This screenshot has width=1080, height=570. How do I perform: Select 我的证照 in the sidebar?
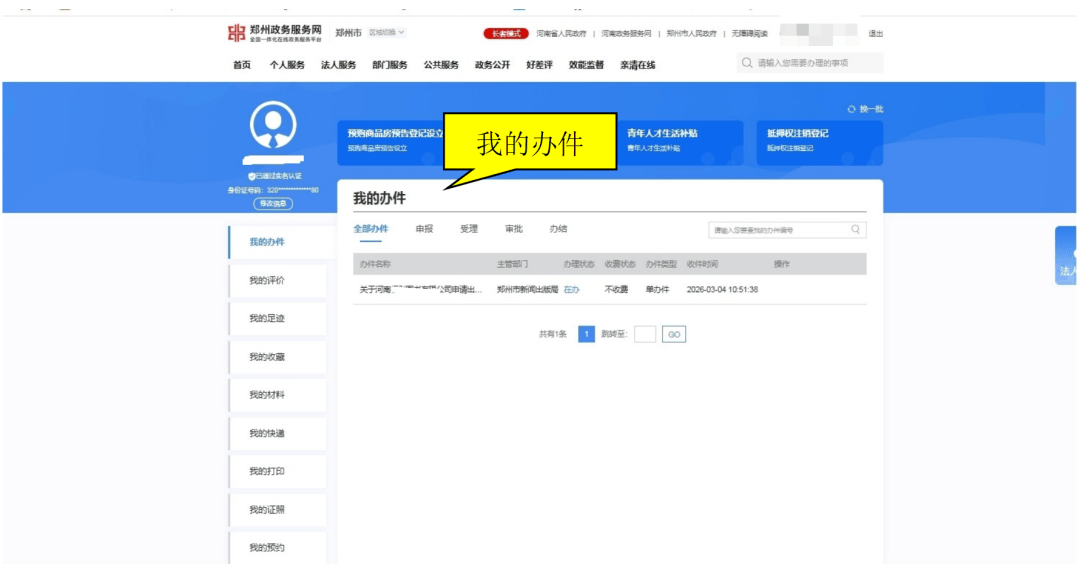tap(267, 509)
